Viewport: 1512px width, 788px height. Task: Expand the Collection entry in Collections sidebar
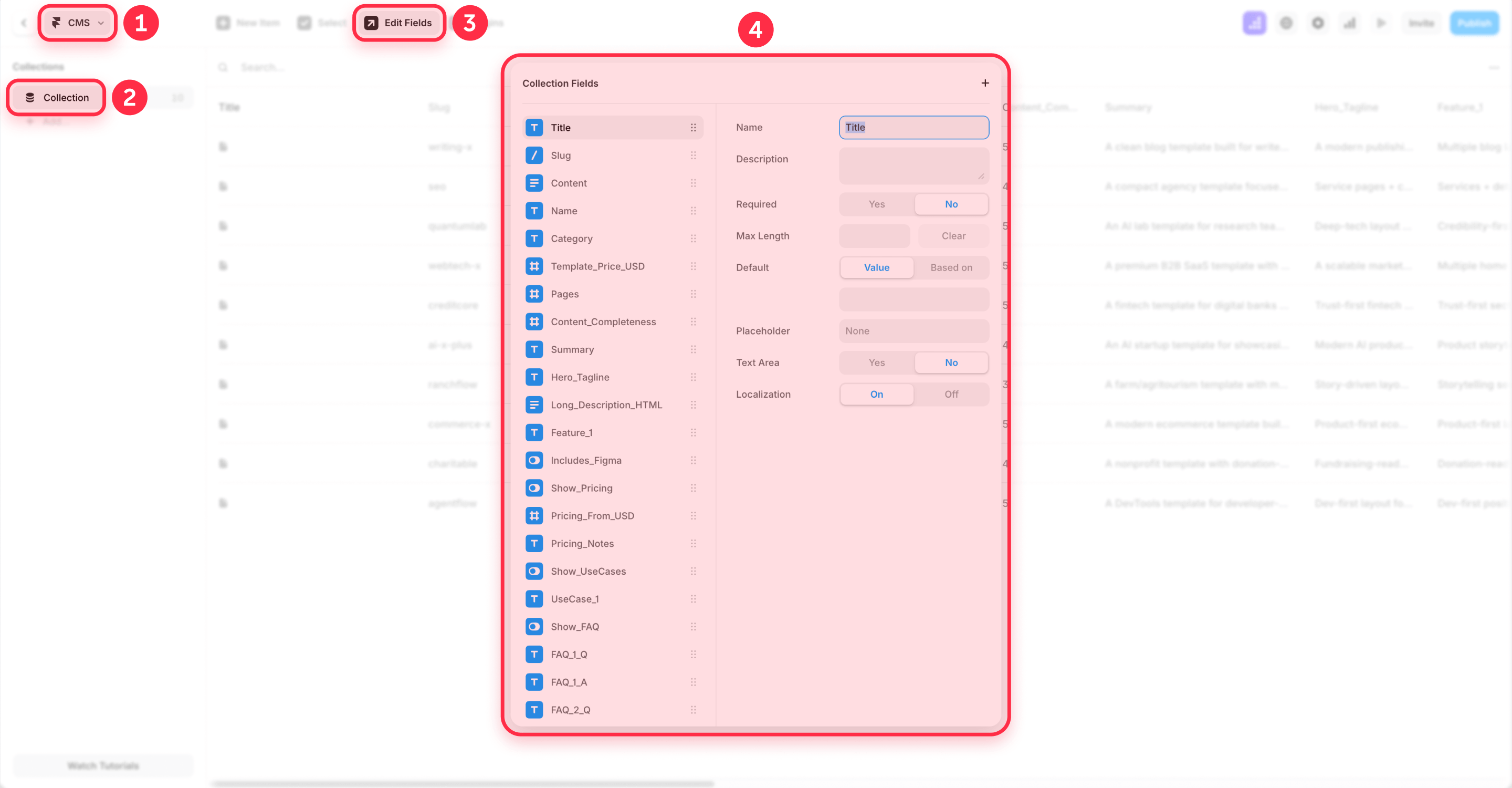pos(56,98)
